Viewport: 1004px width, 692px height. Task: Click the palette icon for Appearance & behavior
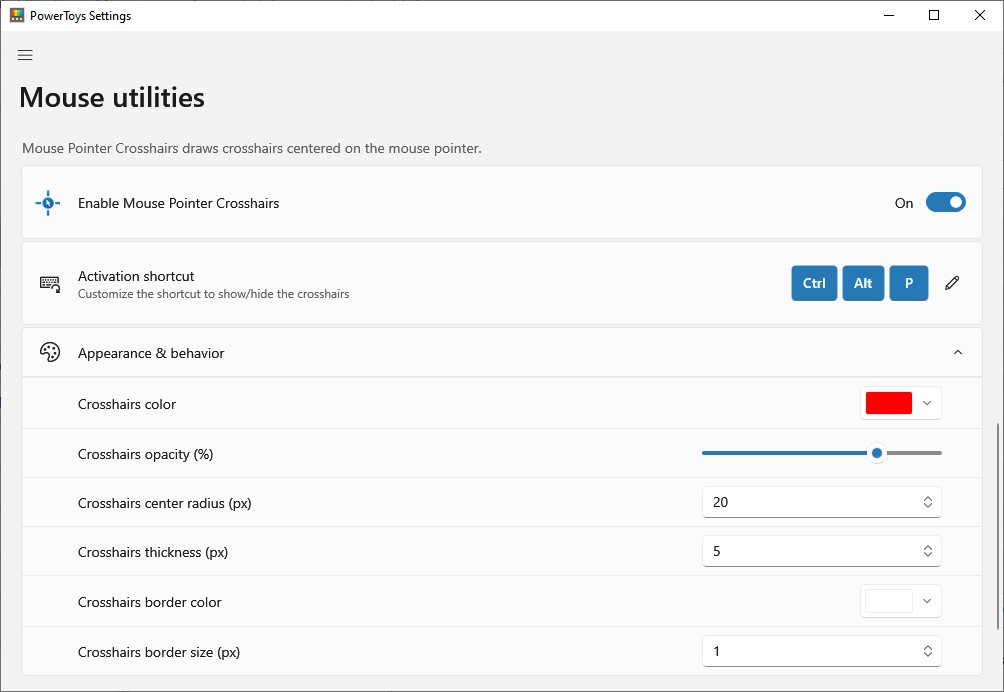click(50, 352)
